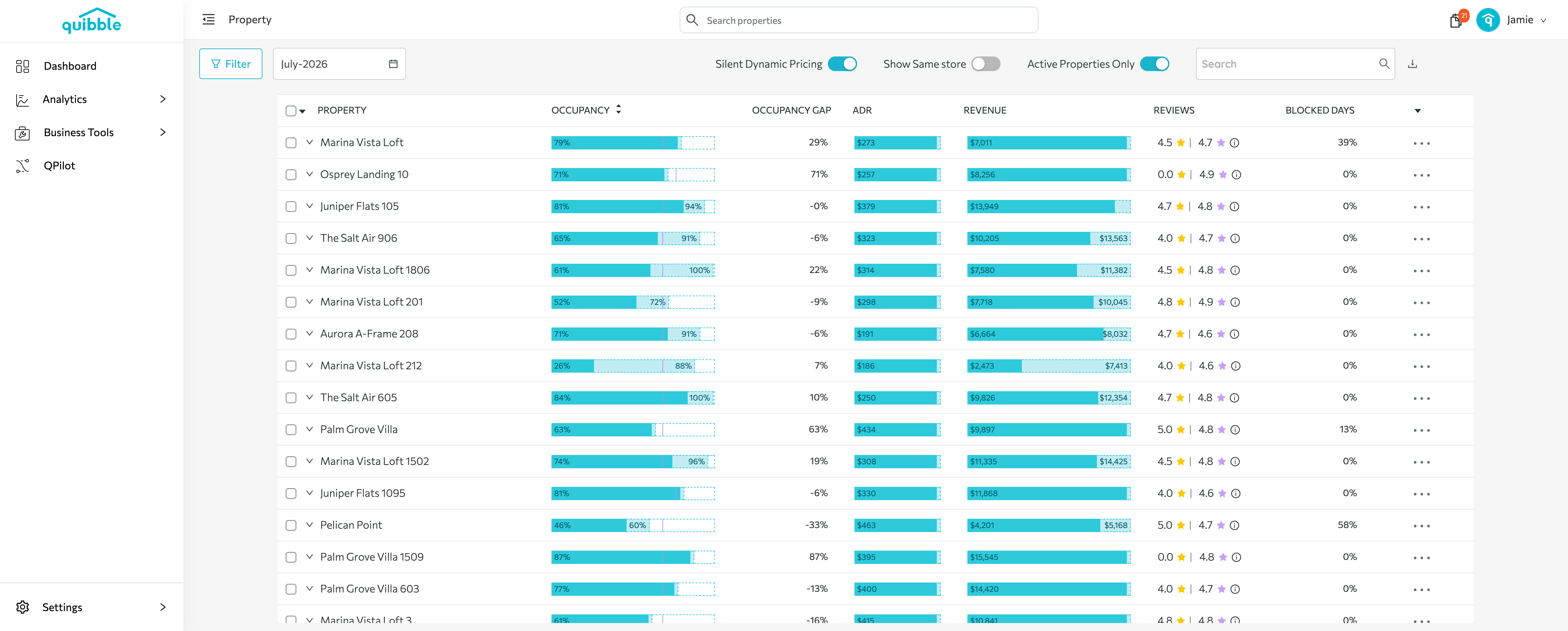The image size is (1568, 631).
Task: Select Marina Vista Loft checkbox
Action: pyautogui.click(x=291, y=142)
